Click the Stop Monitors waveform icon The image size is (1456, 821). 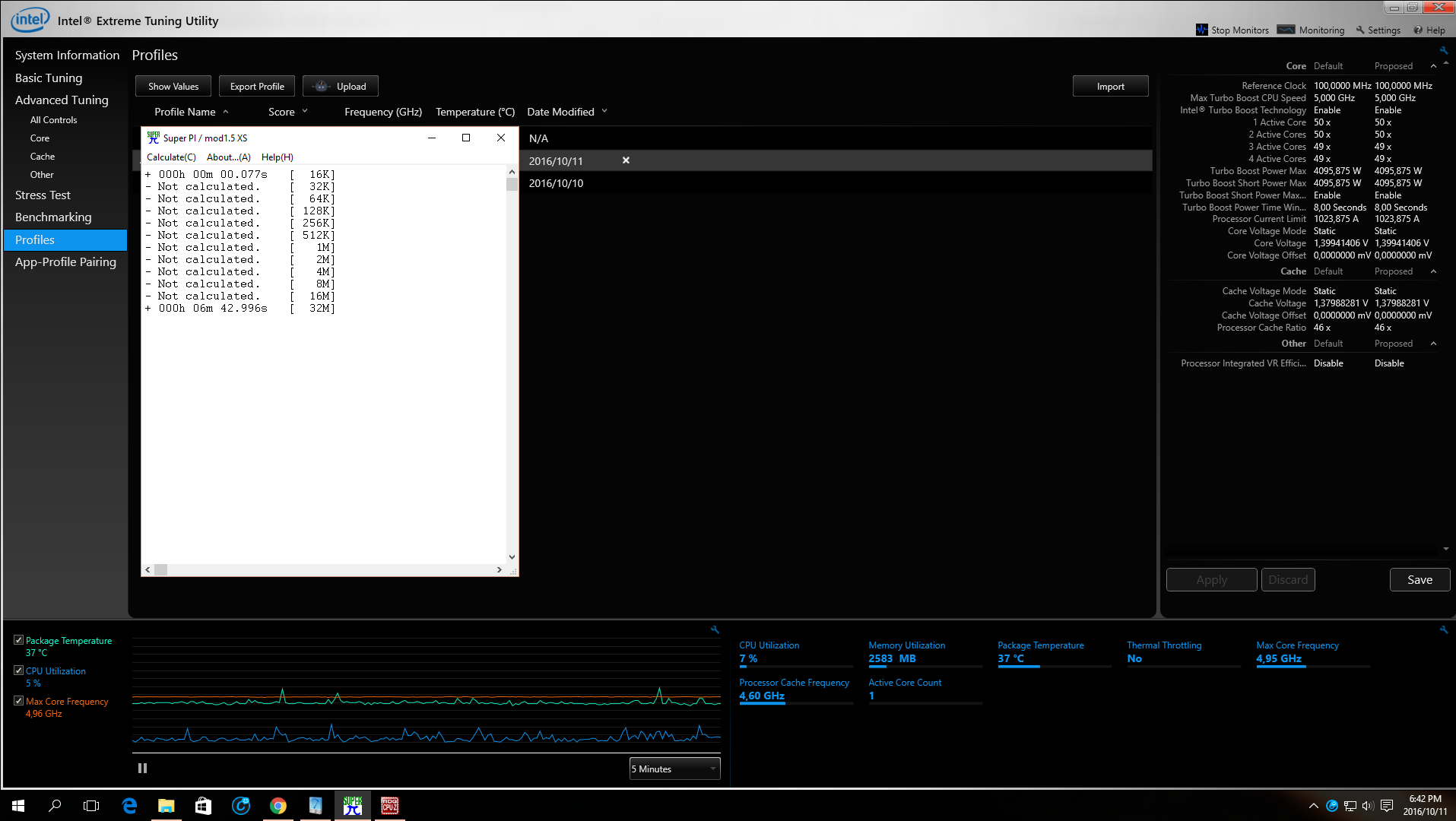tap(1201, 30)
